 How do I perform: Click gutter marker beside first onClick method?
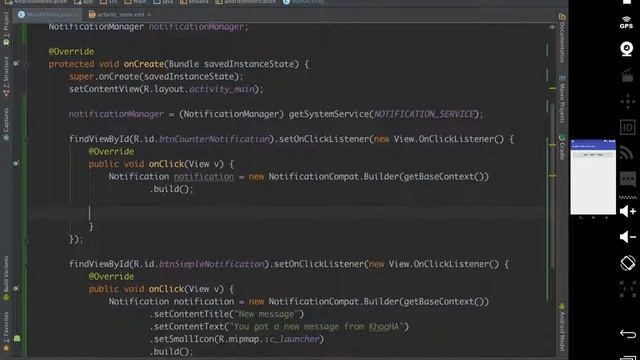click(x=16, y=164)
